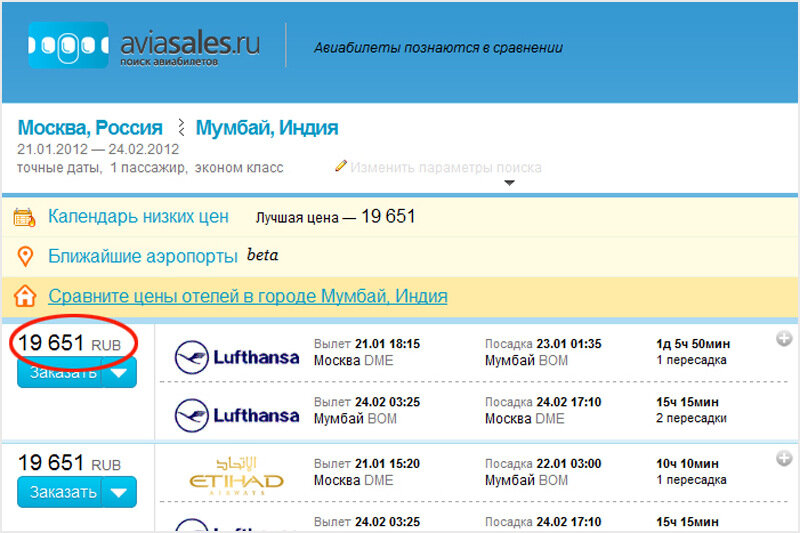This screenshot has width=800, height=533.
Task: Click the pencil icon to edit search
Action: pos(341,166)
